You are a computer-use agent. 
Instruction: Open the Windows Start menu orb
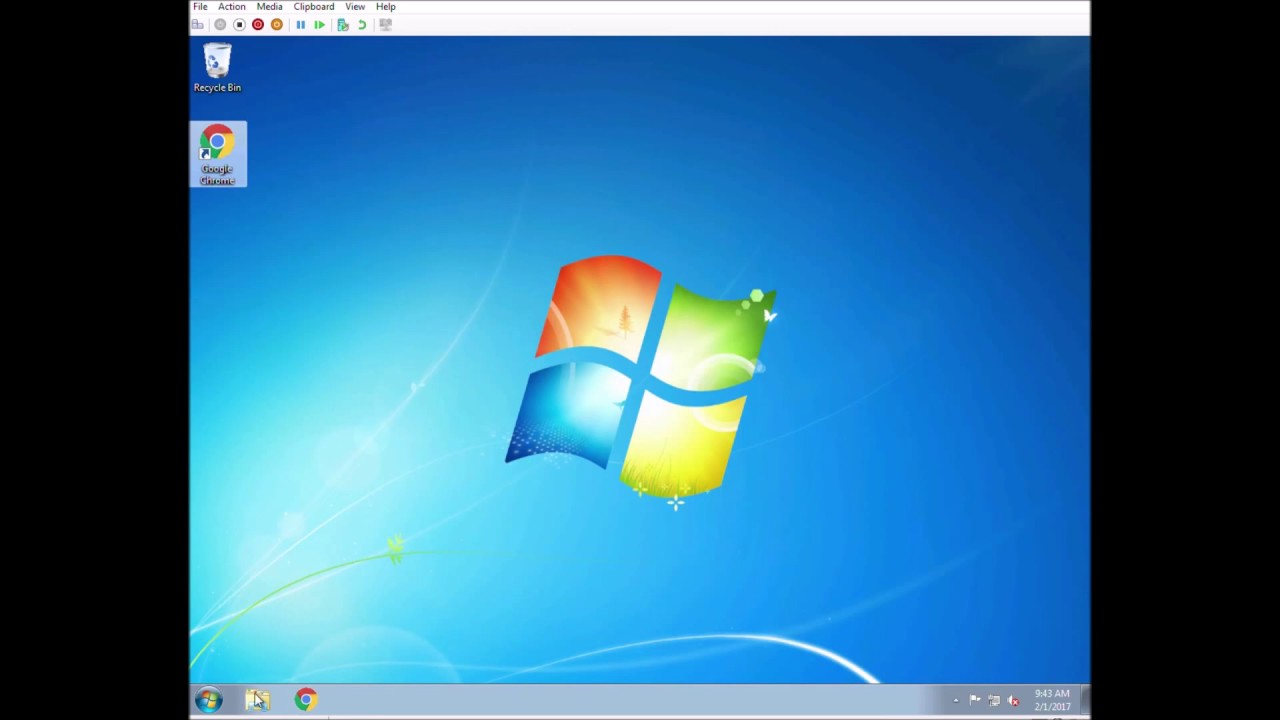[x=209, y=700]
